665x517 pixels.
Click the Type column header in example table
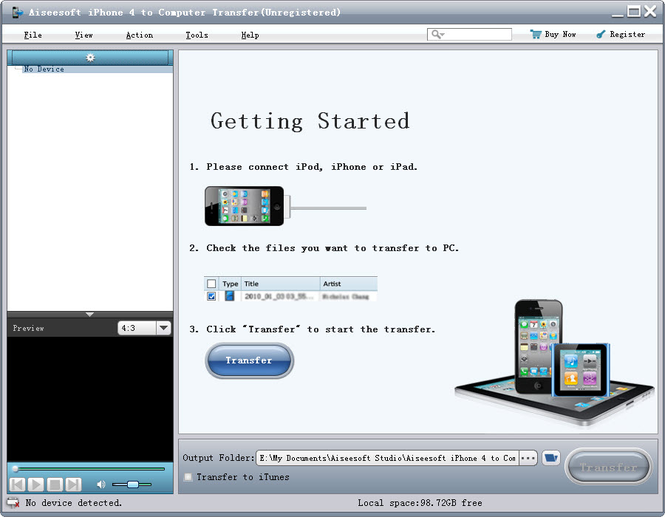point(230,283)
